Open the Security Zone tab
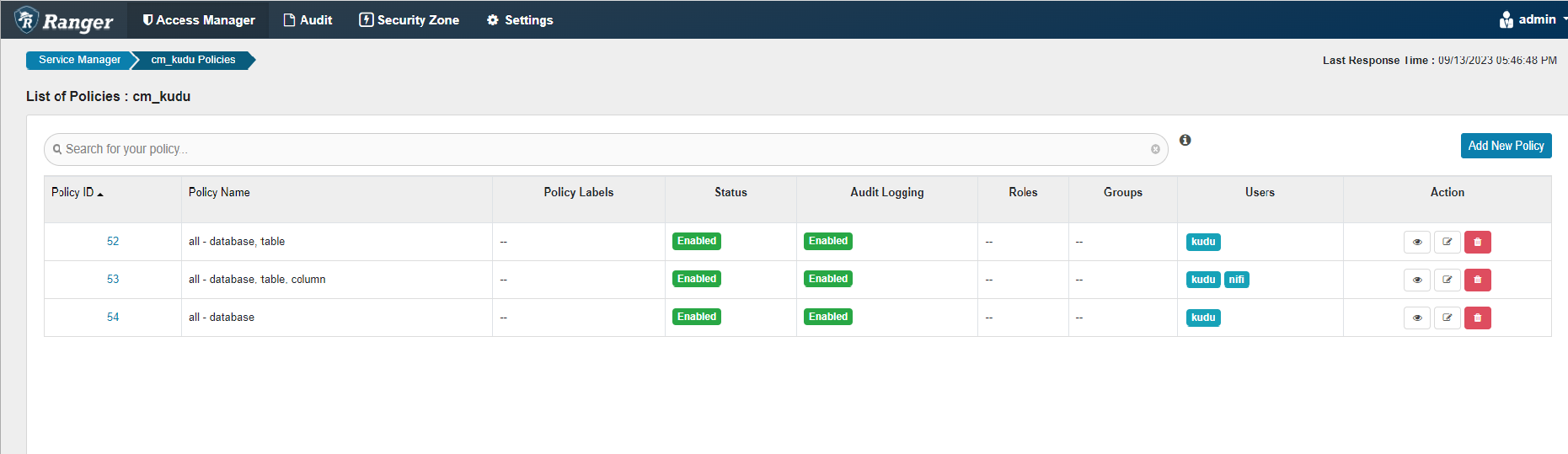Image resolution: width=1568 pixels, height=454 pixels. 409,19
